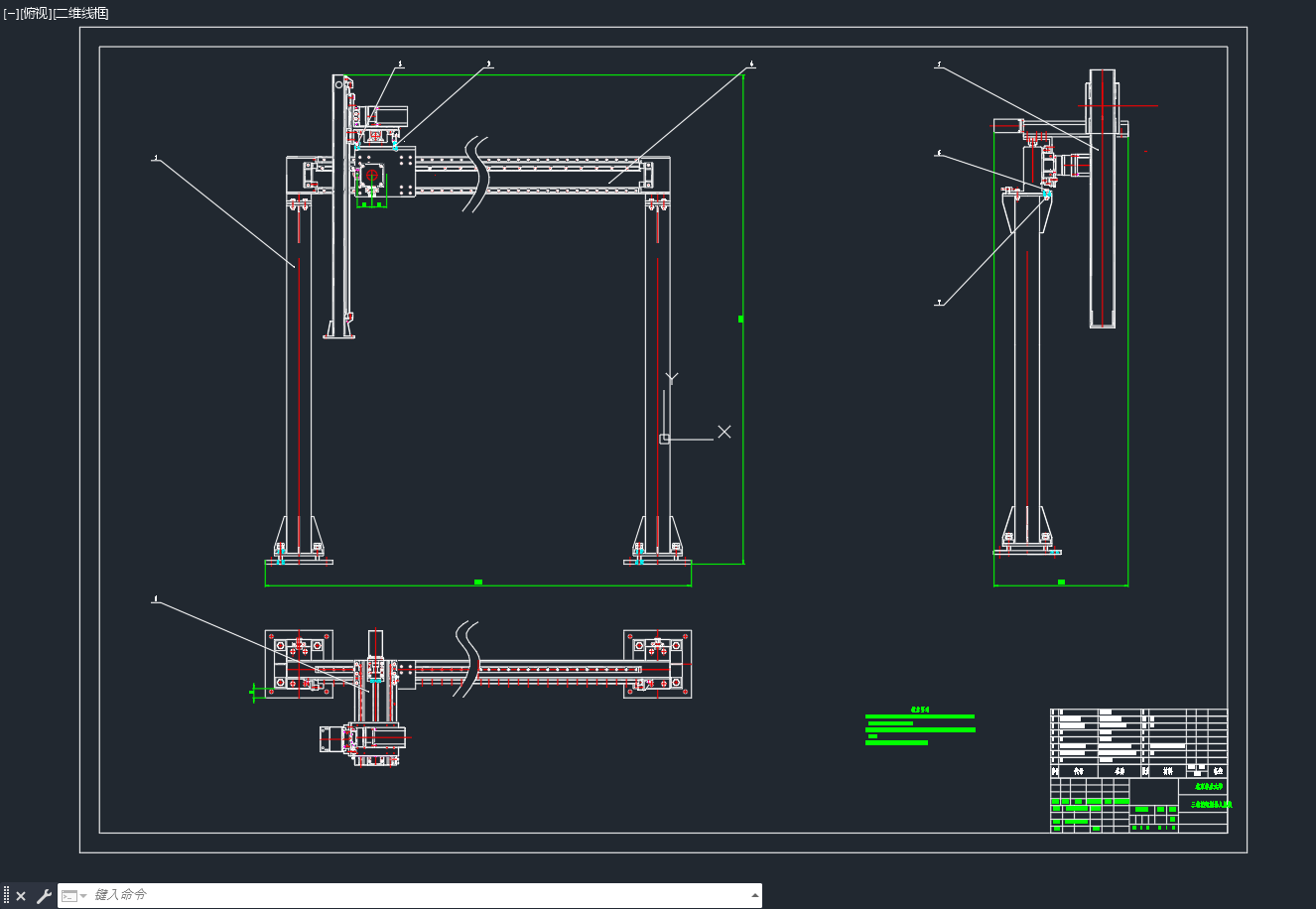Open command line customize wrench menu
This screenshot has width=1316, height=909.
(x=44, y=896)
